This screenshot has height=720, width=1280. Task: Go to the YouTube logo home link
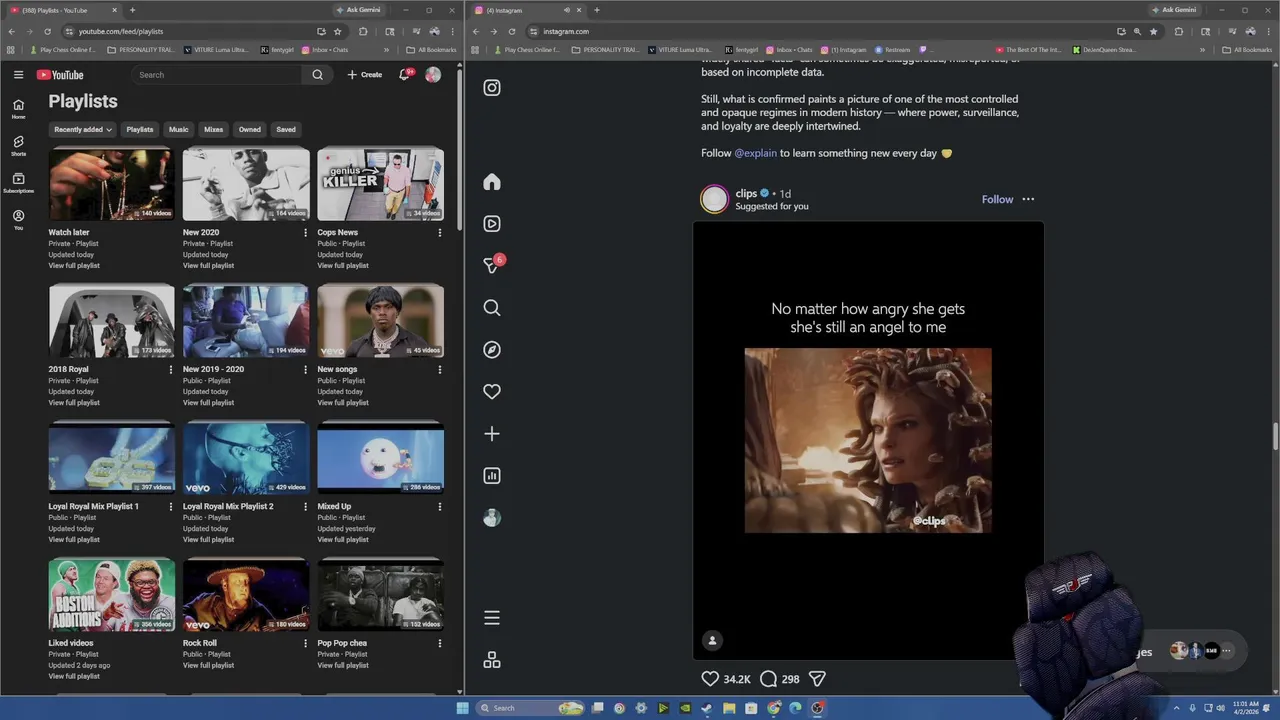(x=60, y=75)
